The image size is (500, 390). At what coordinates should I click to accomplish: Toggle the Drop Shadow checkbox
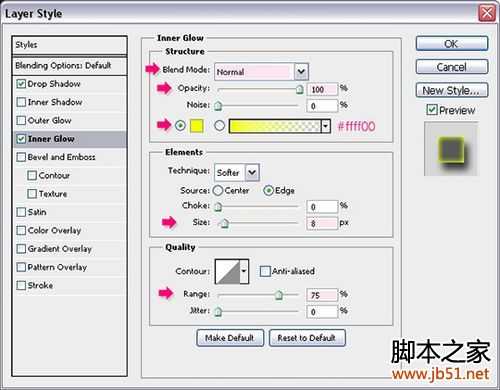[21, 84]
